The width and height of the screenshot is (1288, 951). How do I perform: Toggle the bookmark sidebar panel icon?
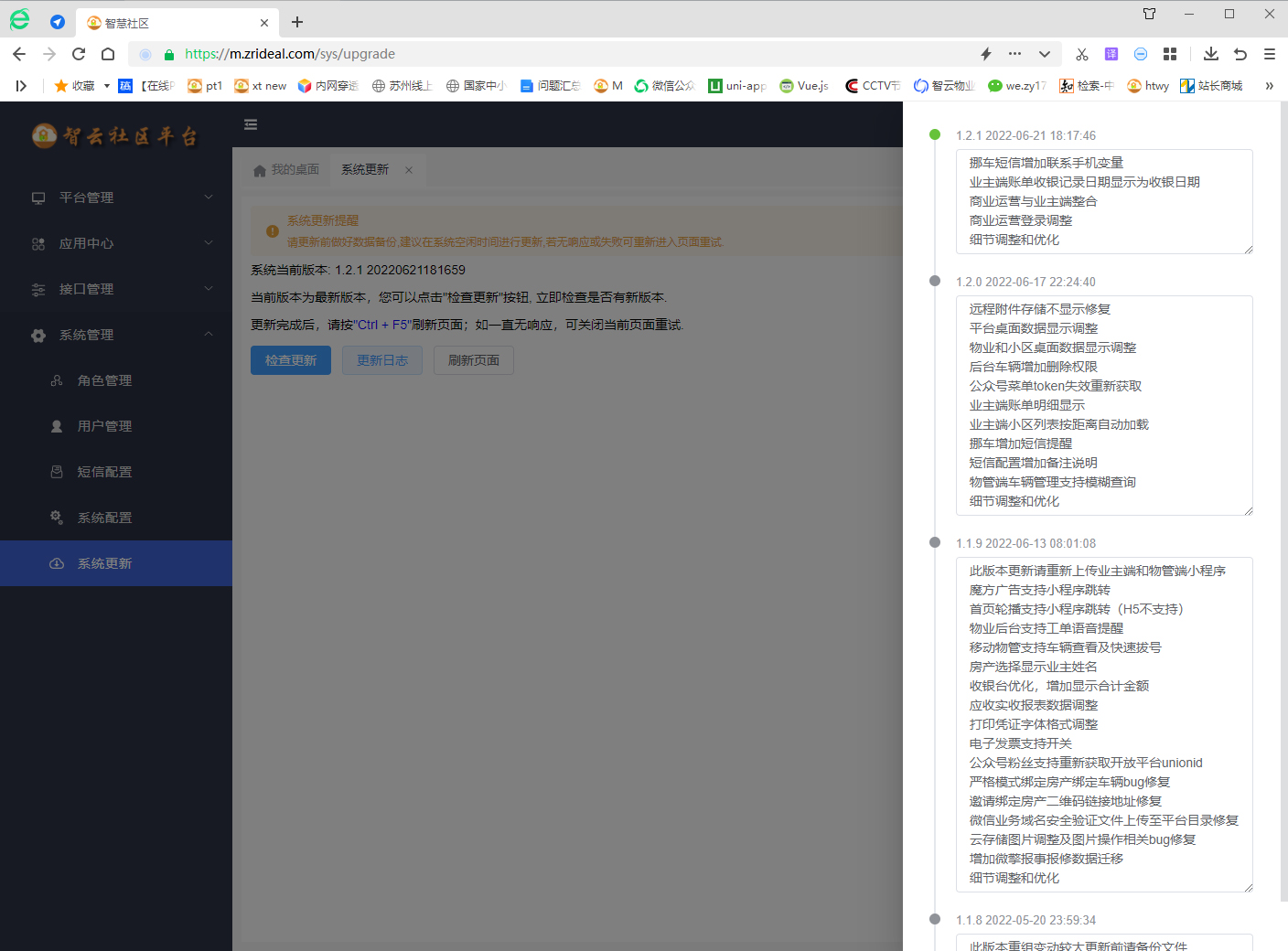21,86
